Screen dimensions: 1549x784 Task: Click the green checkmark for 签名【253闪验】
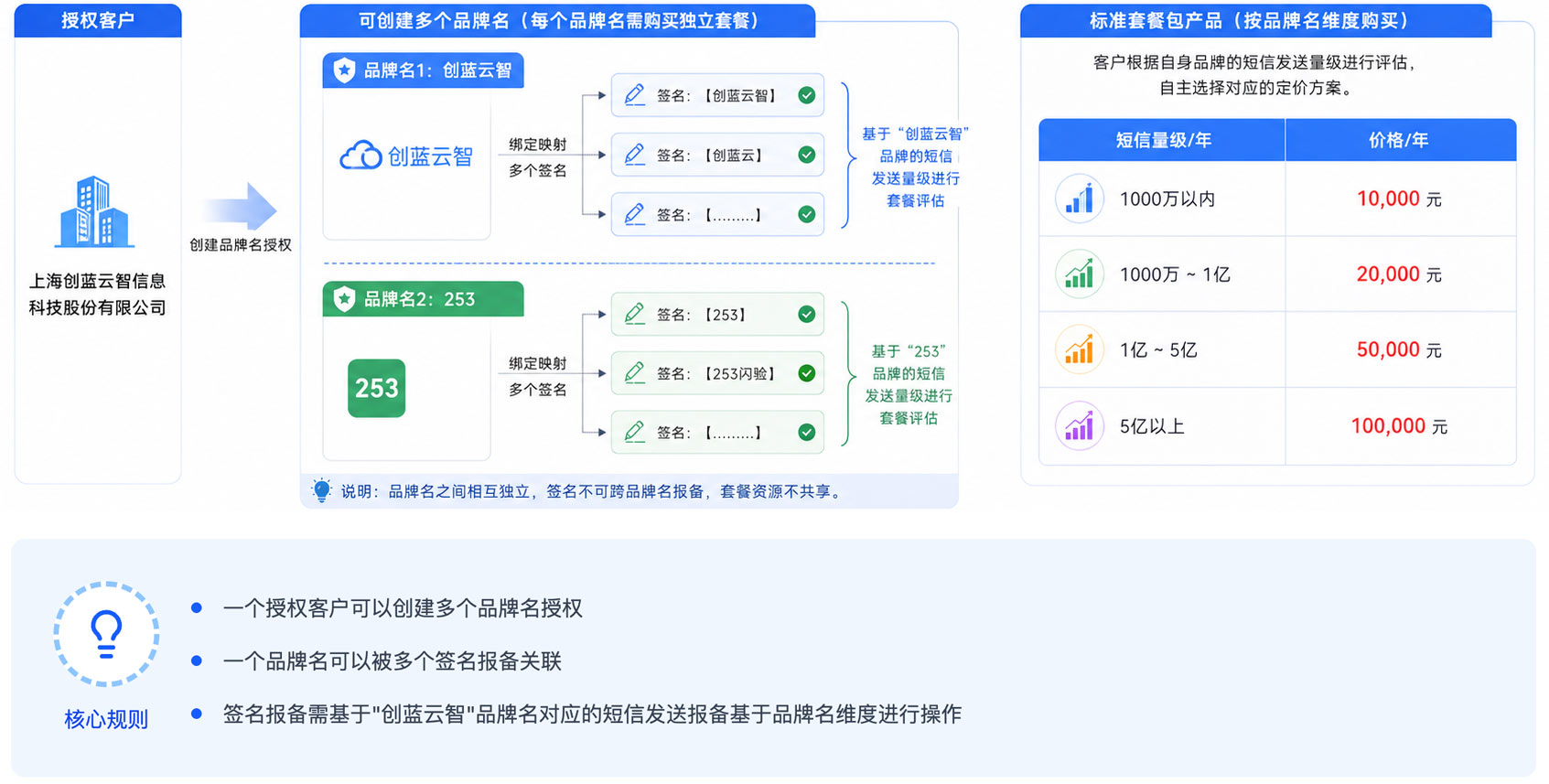806,373
